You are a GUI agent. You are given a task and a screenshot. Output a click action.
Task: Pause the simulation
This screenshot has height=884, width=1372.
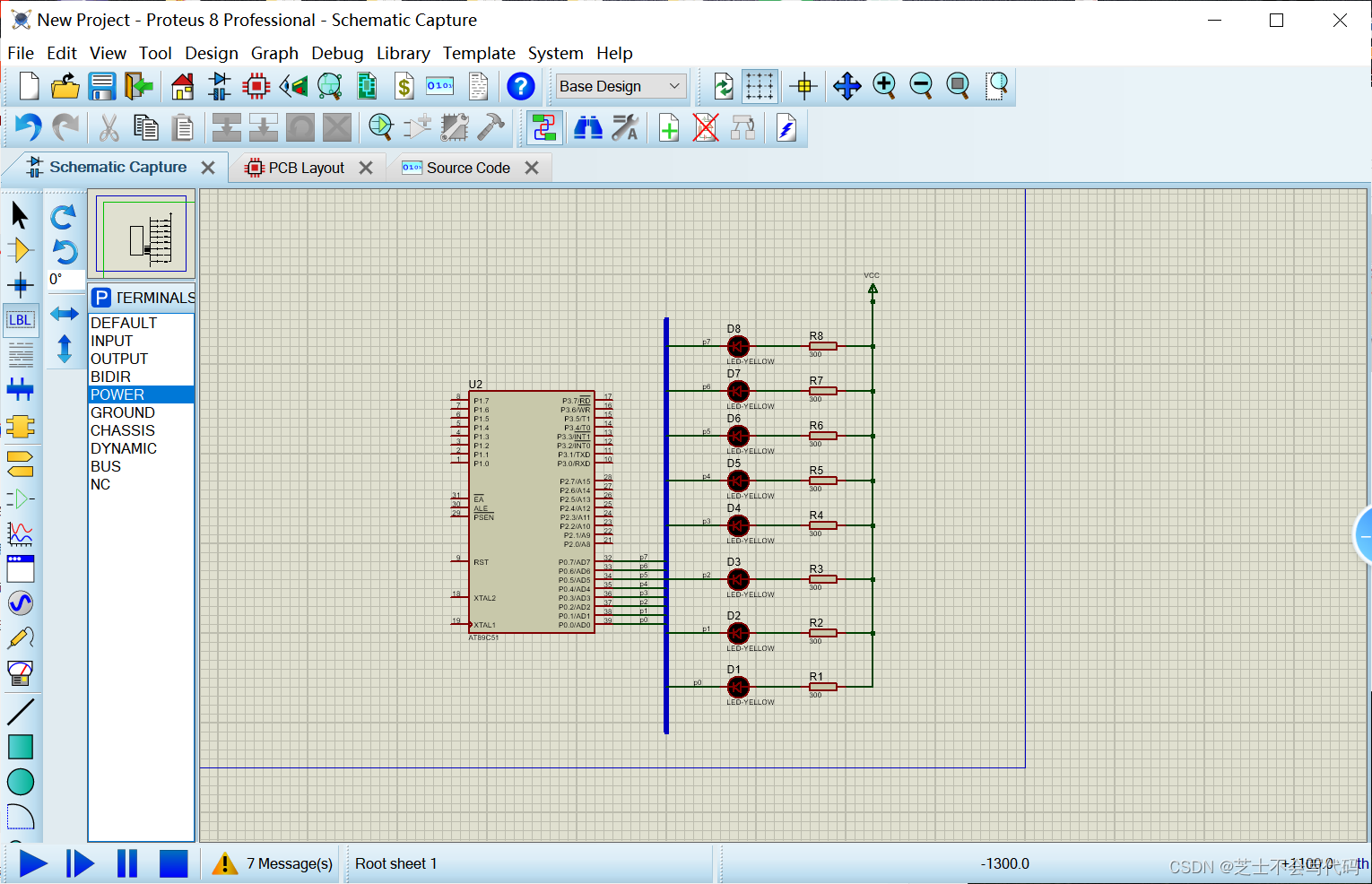[127, 863]
